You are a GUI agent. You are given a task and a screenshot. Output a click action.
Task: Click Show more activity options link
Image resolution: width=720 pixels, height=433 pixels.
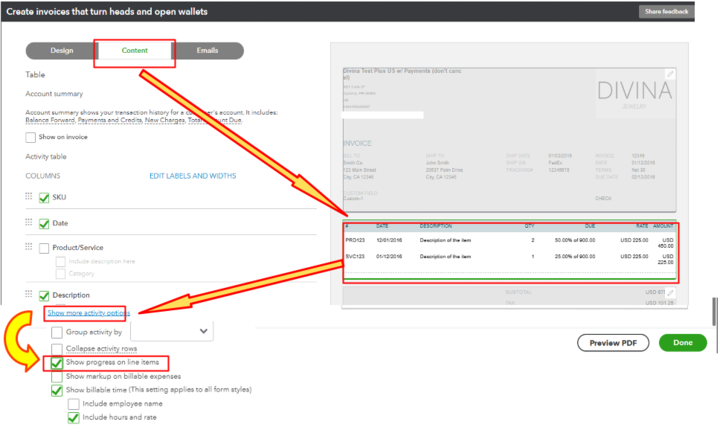click(x=89, y=313)
